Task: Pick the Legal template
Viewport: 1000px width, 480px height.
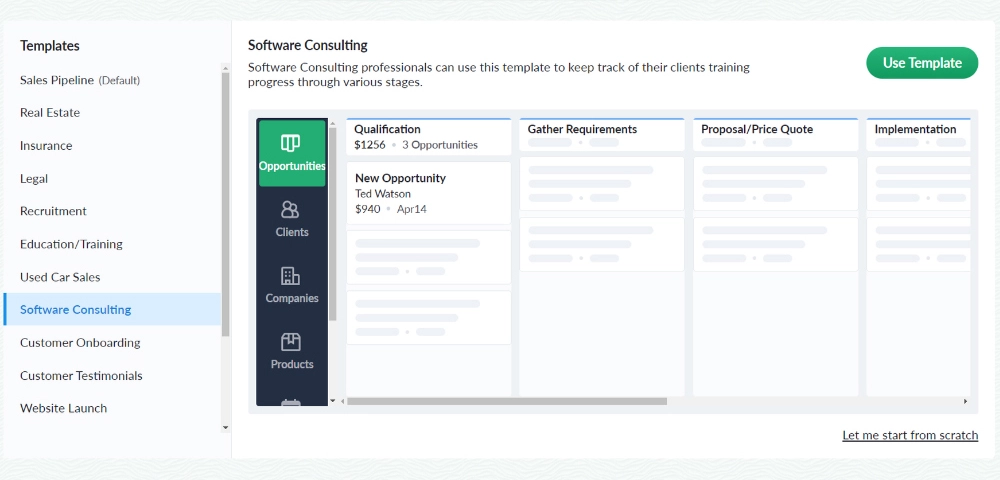Action: click(x=34, y=179)
